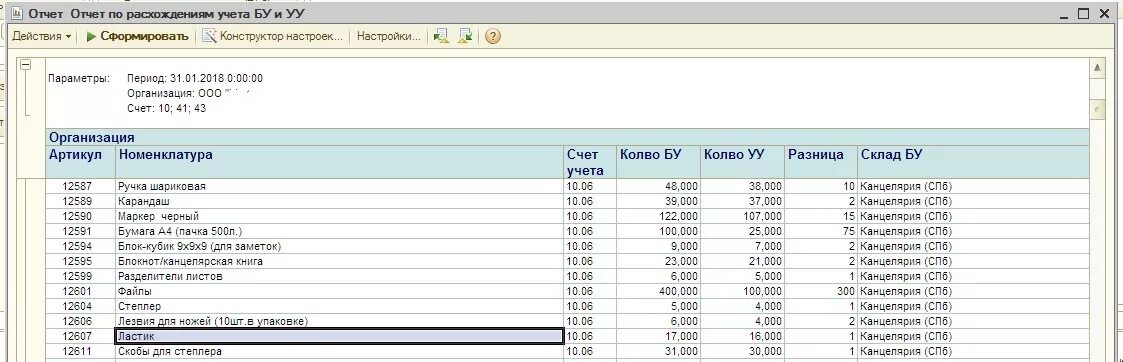Click Канцелярия (СПб) in Степлер row
The width and height of the screenshot is (1123, 362).
pos(906,307)
